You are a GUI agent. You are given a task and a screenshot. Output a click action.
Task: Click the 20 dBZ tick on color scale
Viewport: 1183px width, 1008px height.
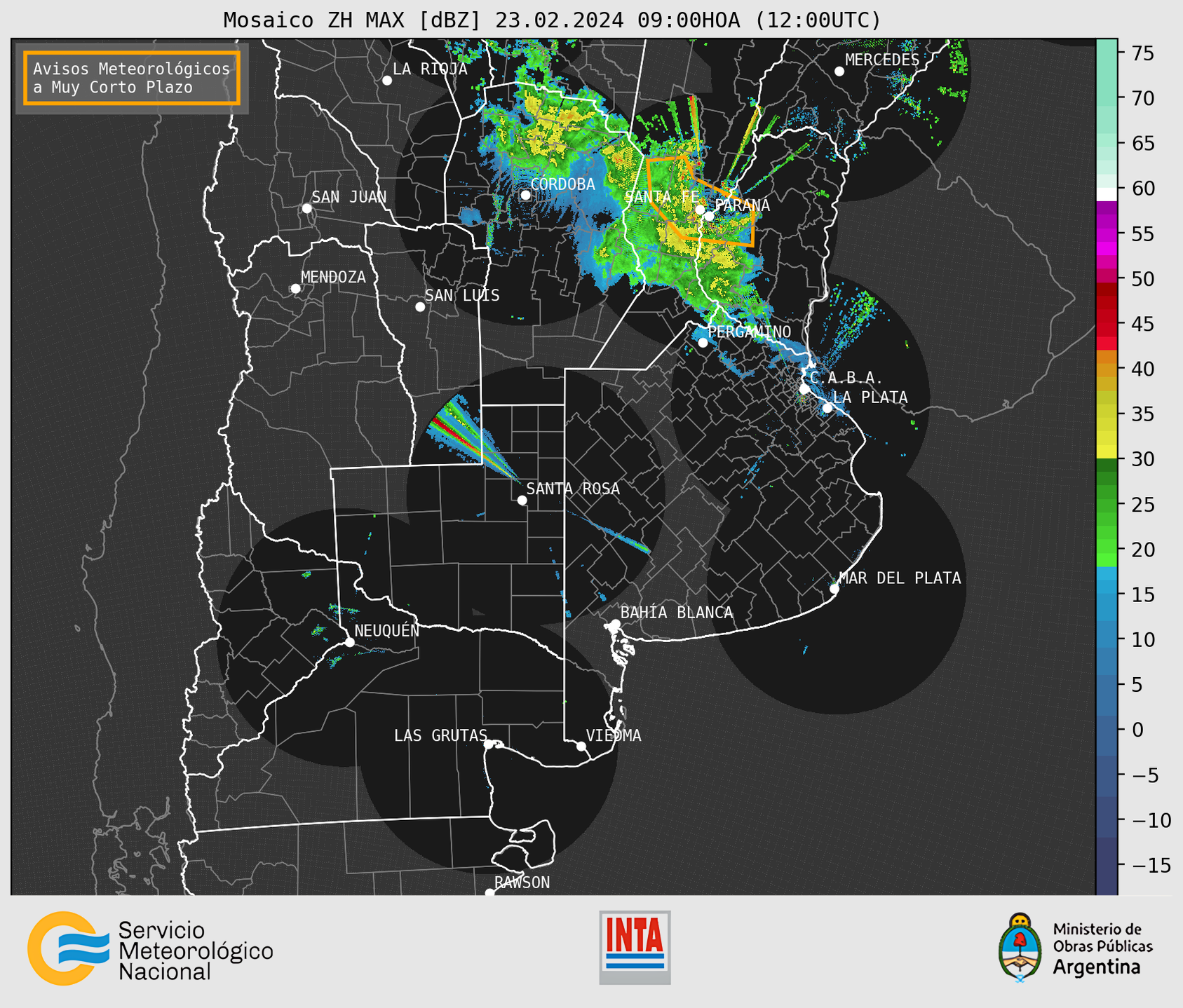click(1142, 550)
